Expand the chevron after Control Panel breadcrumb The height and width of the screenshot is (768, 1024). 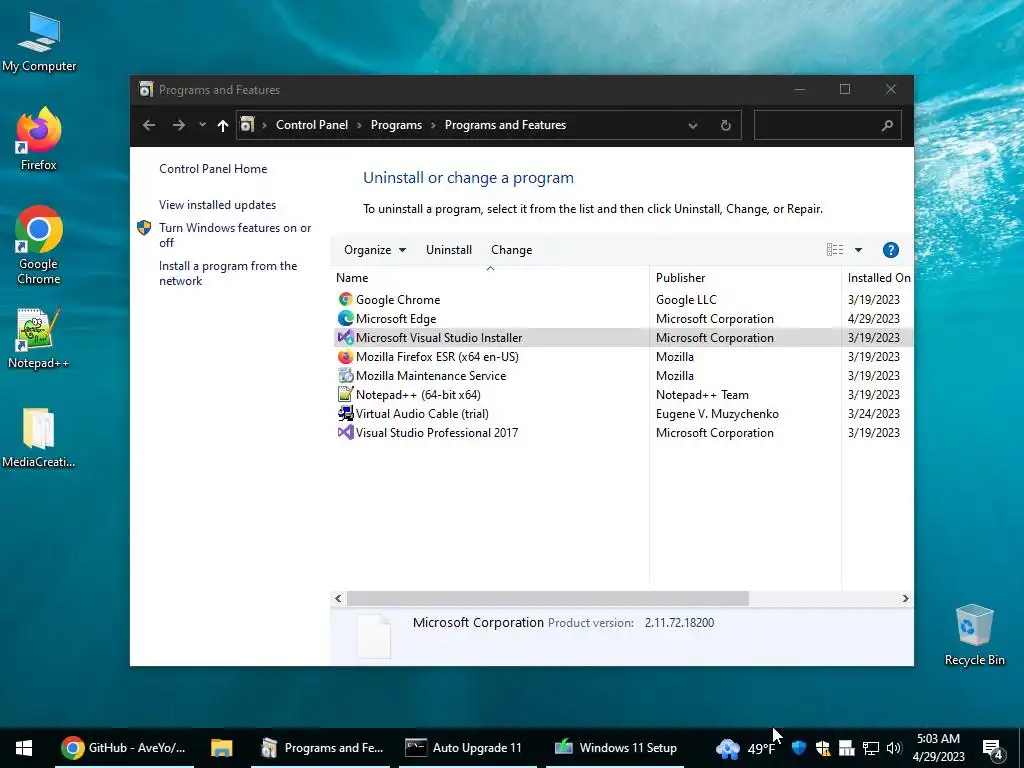coord(359,125)
